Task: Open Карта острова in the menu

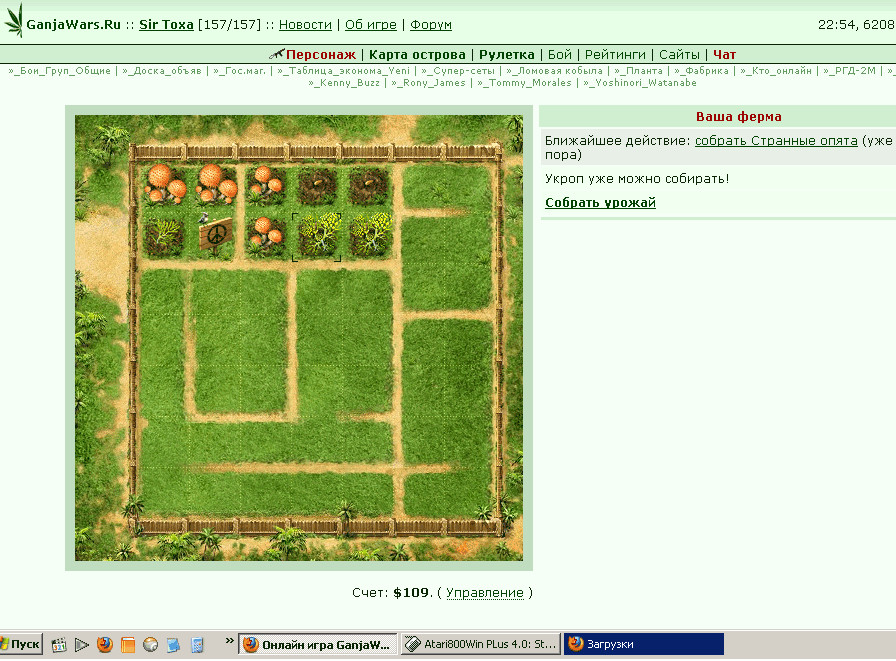Action: 417,55
